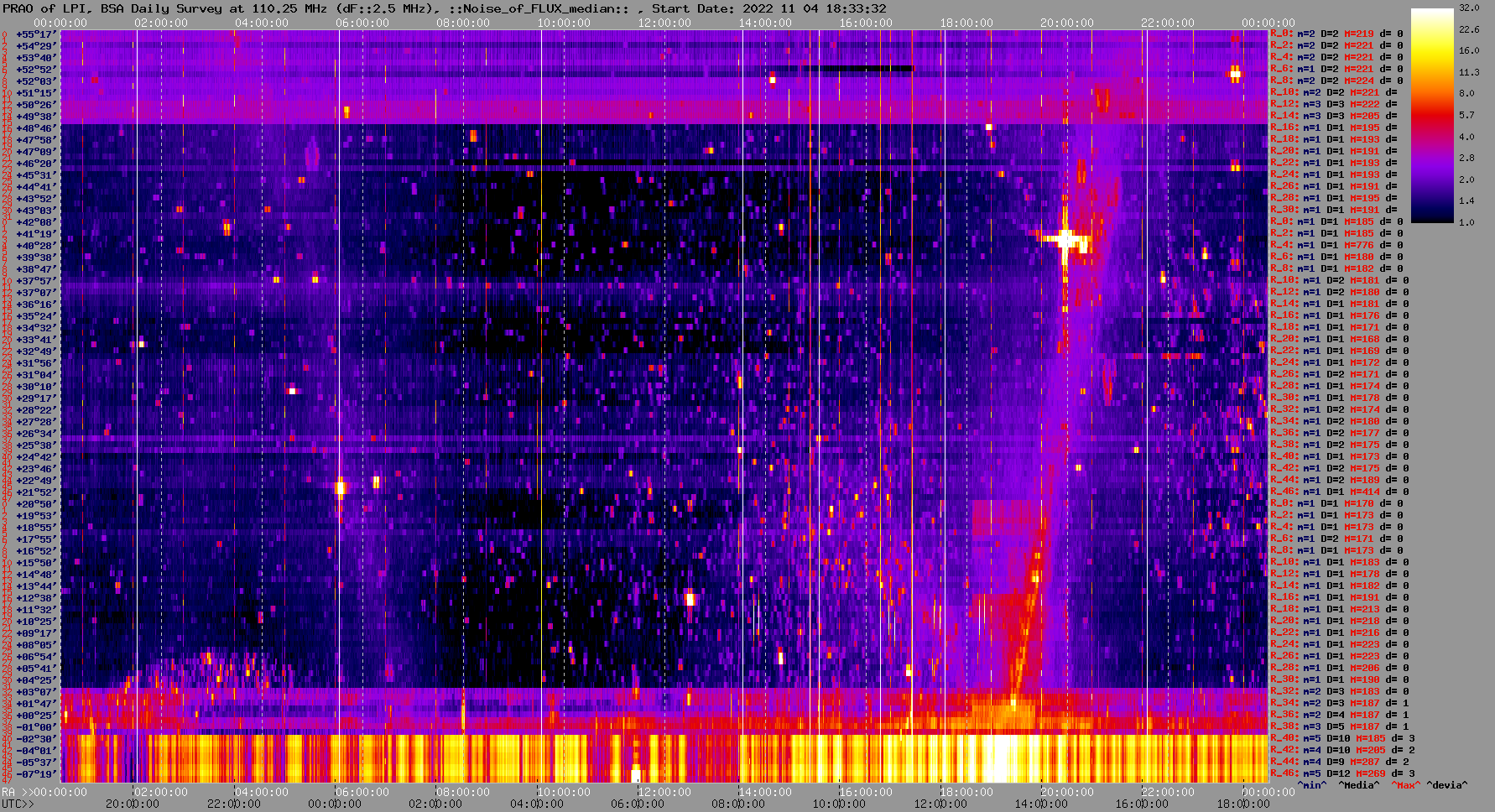The height and width of the screenshot is (812, 1495).
Task: Click the color scale gradient bar
Action: click(1432, 116)
